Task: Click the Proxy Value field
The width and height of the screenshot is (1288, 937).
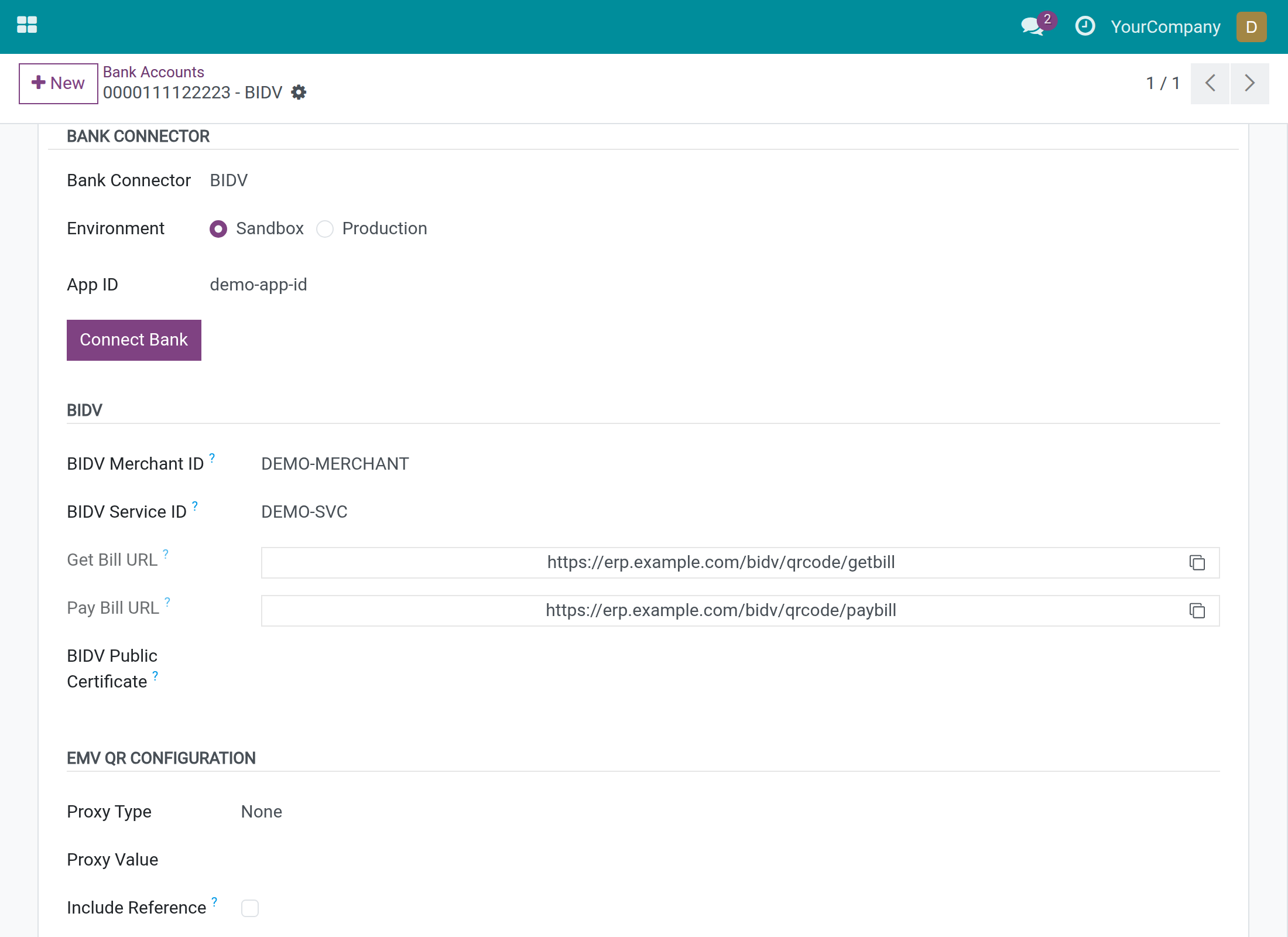Action: point(729,860)
